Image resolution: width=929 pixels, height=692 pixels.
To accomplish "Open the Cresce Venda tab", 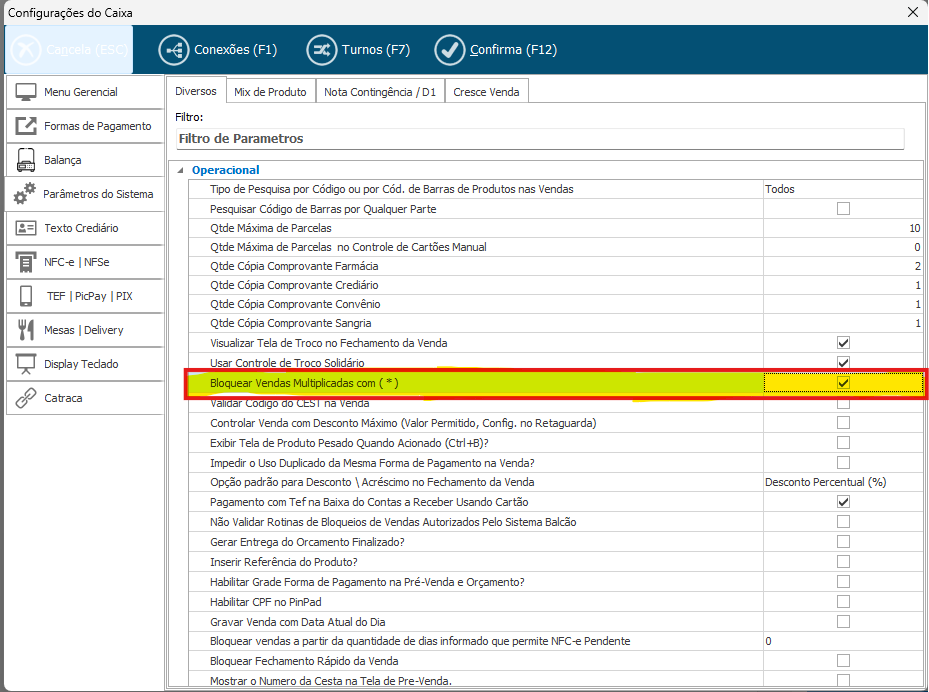I will pyautogui.click(x=486, y=92).
